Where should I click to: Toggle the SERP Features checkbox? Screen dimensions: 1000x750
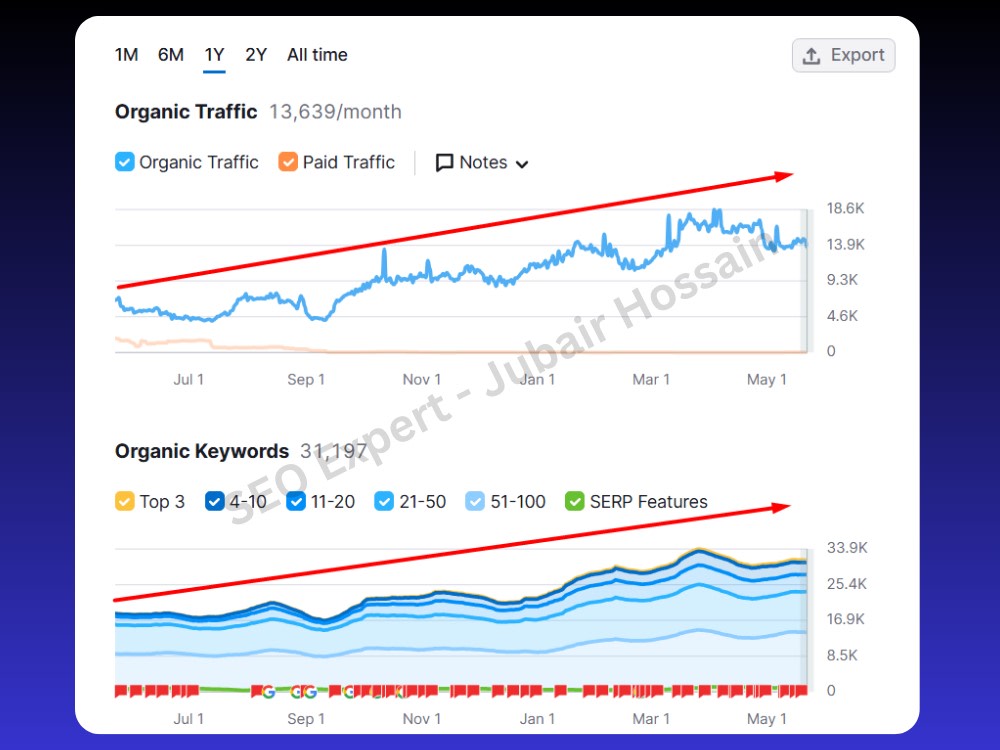575,501
